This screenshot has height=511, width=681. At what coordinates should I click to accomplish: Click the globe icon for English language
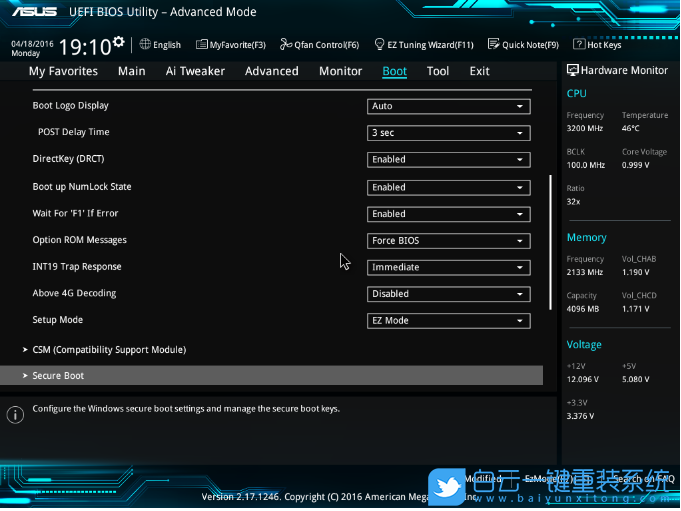tap(145, 44)
